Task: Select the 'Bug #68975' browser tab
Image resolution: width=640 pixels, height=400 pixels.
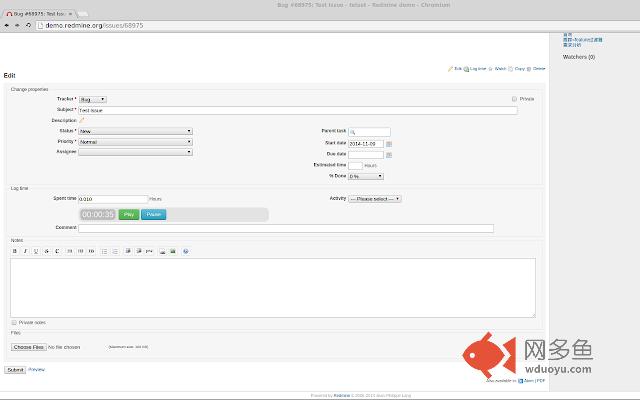Action: 38,14
